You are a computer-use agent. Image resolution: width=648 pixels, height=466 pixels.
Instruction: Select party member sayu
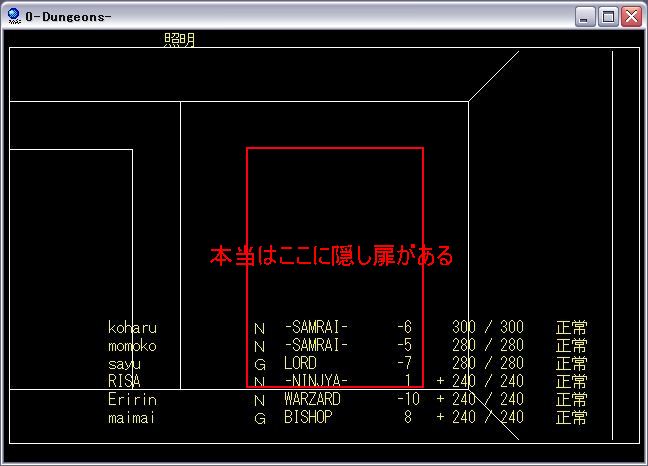pos(124,364)
